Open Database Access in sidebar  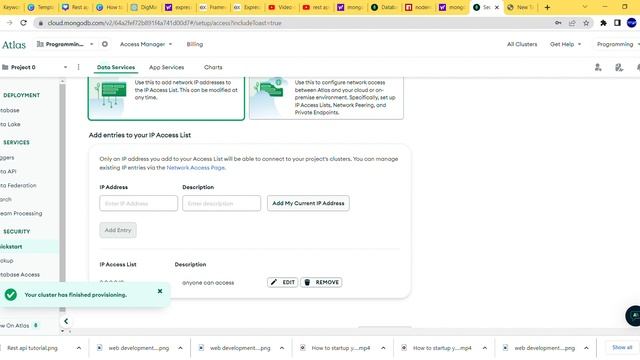click(20, 275)
